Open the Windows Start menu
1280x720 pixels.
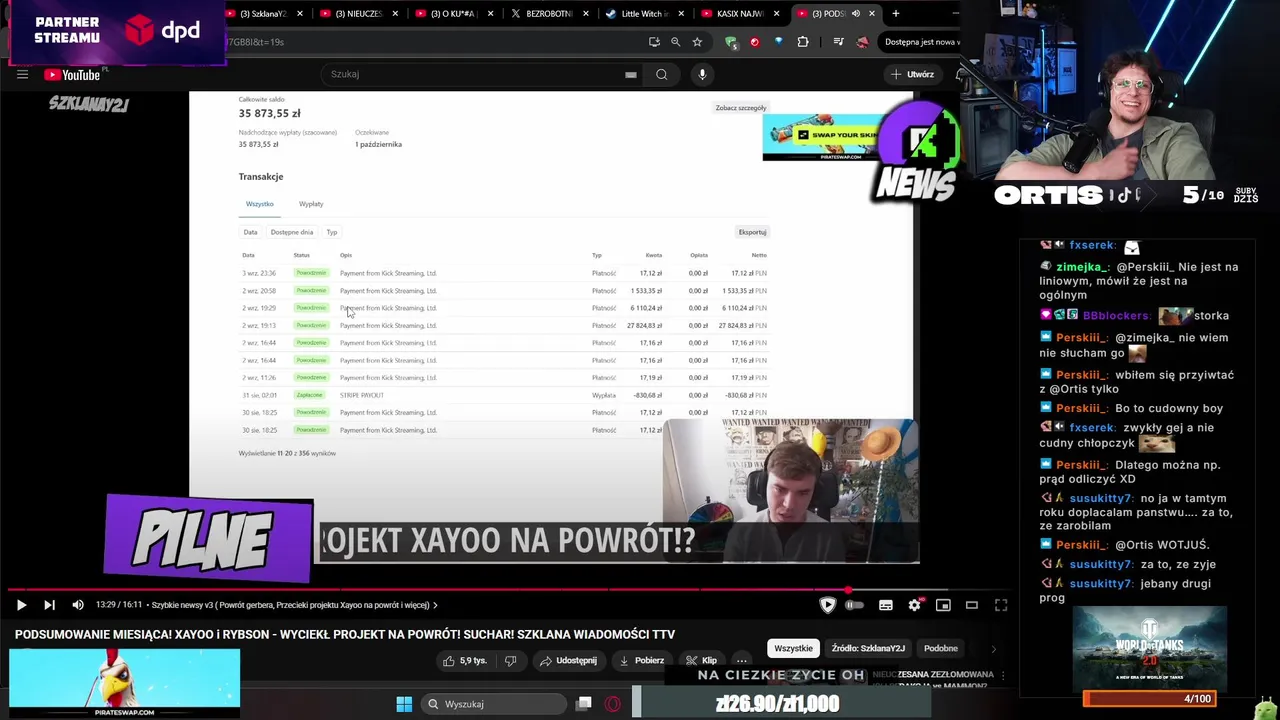404,704
